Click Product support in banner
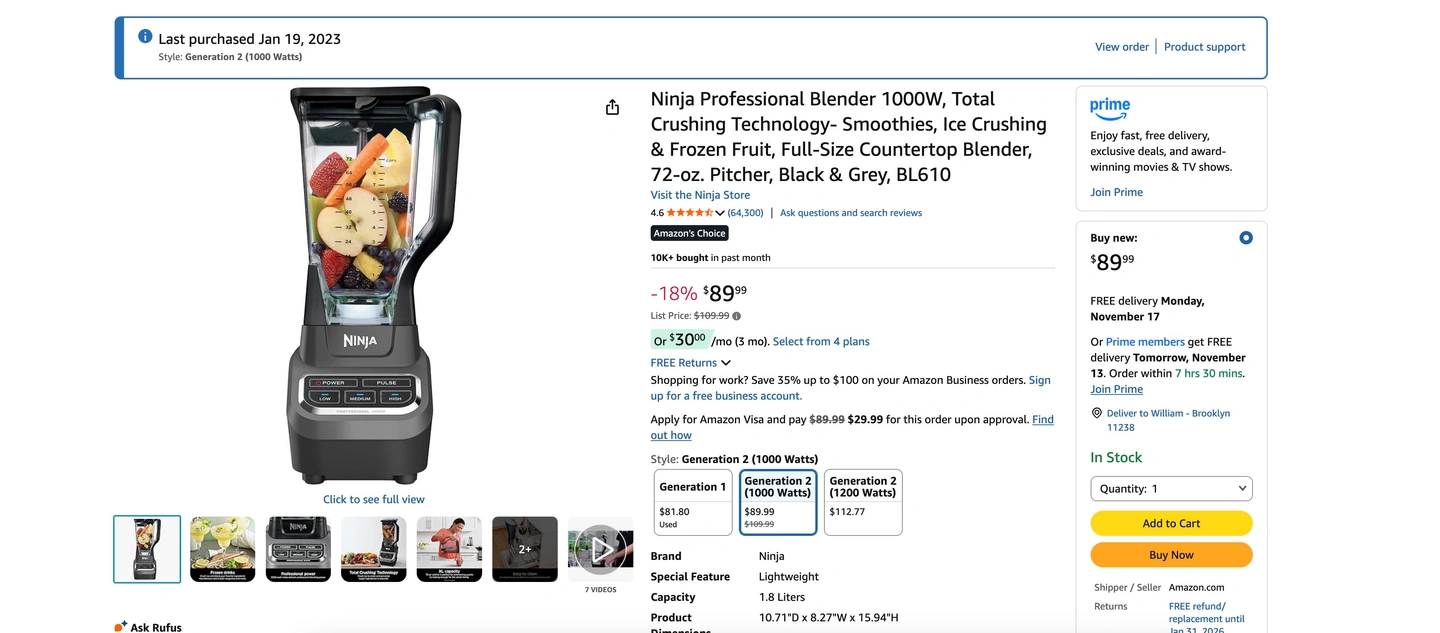Image resolution: width=1440 pixels, height=633 pixels. 1204,47
